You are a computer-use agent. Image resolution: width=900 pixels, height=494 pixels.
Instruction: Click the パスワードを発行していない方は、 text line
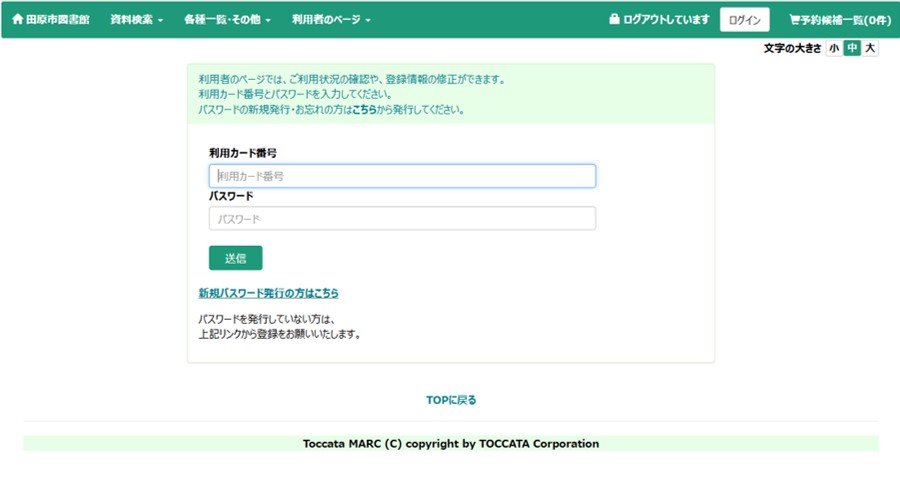[267, 320]
